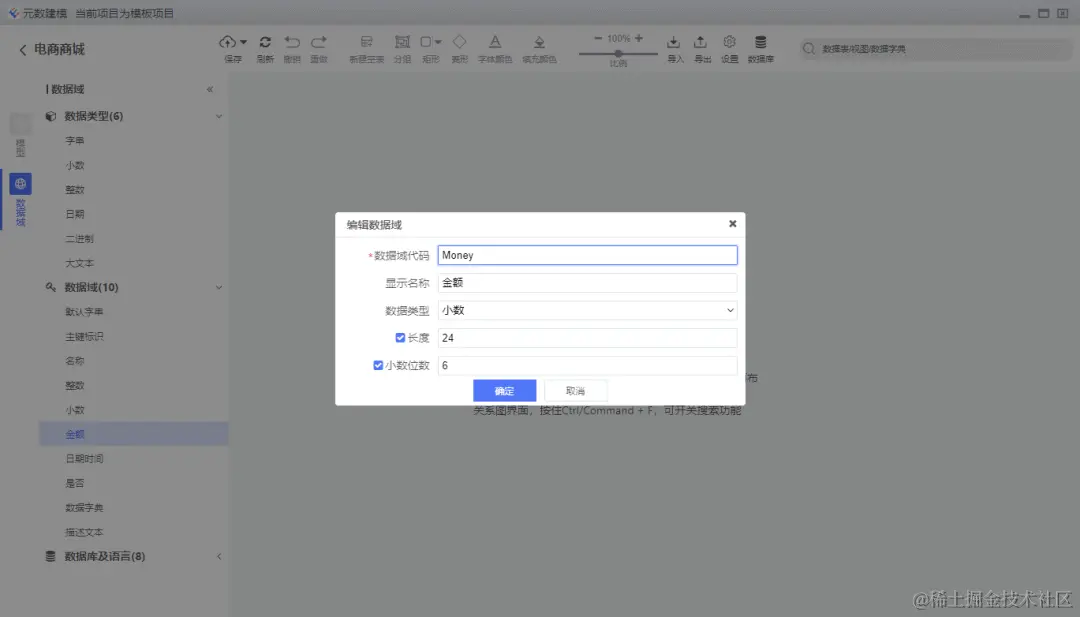The image size is (1080, 617).
Task: Click the search box 数据表/视图/数据字典
Action: coord(937,49)
